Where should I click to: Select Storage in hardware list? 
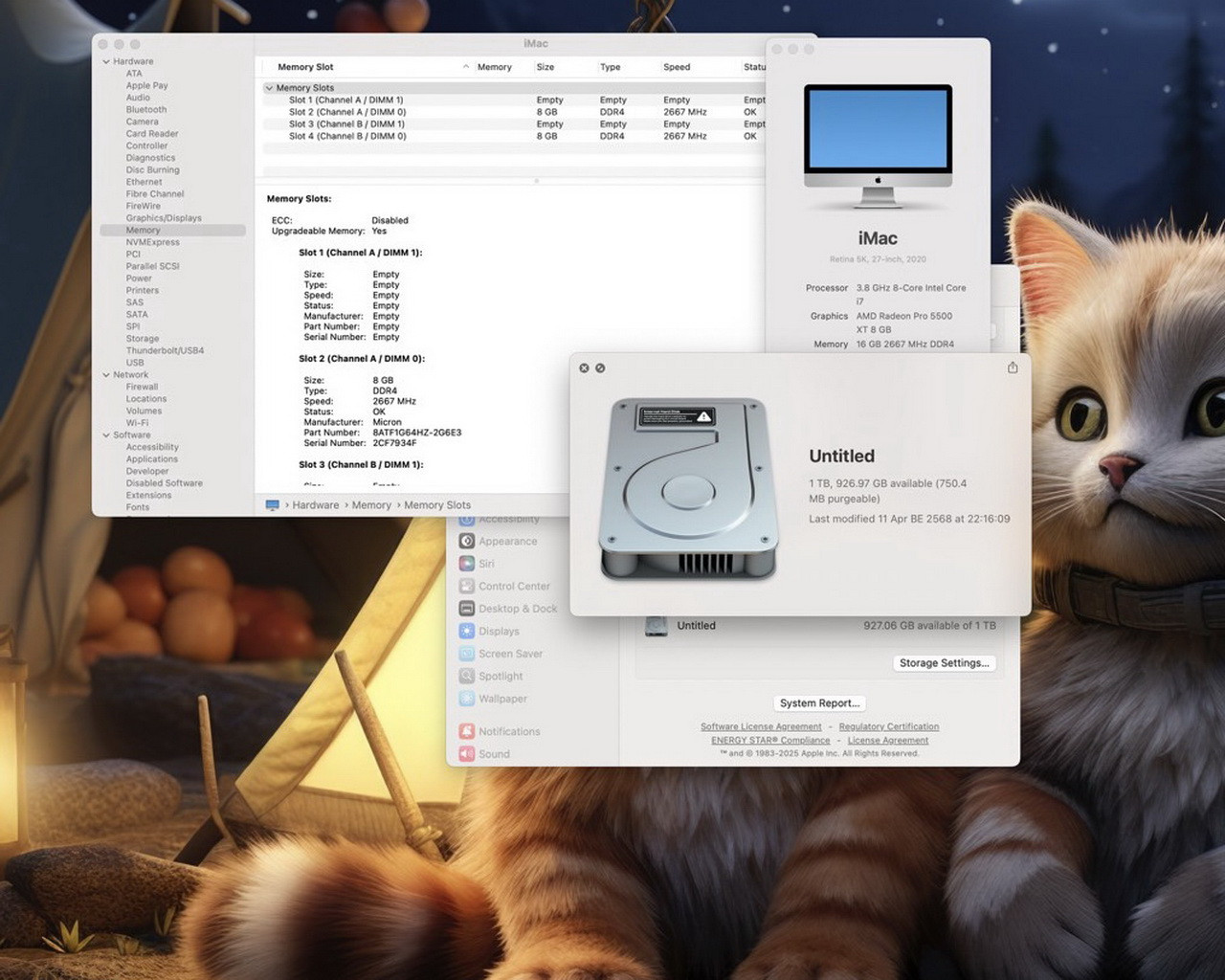point(143,339)
